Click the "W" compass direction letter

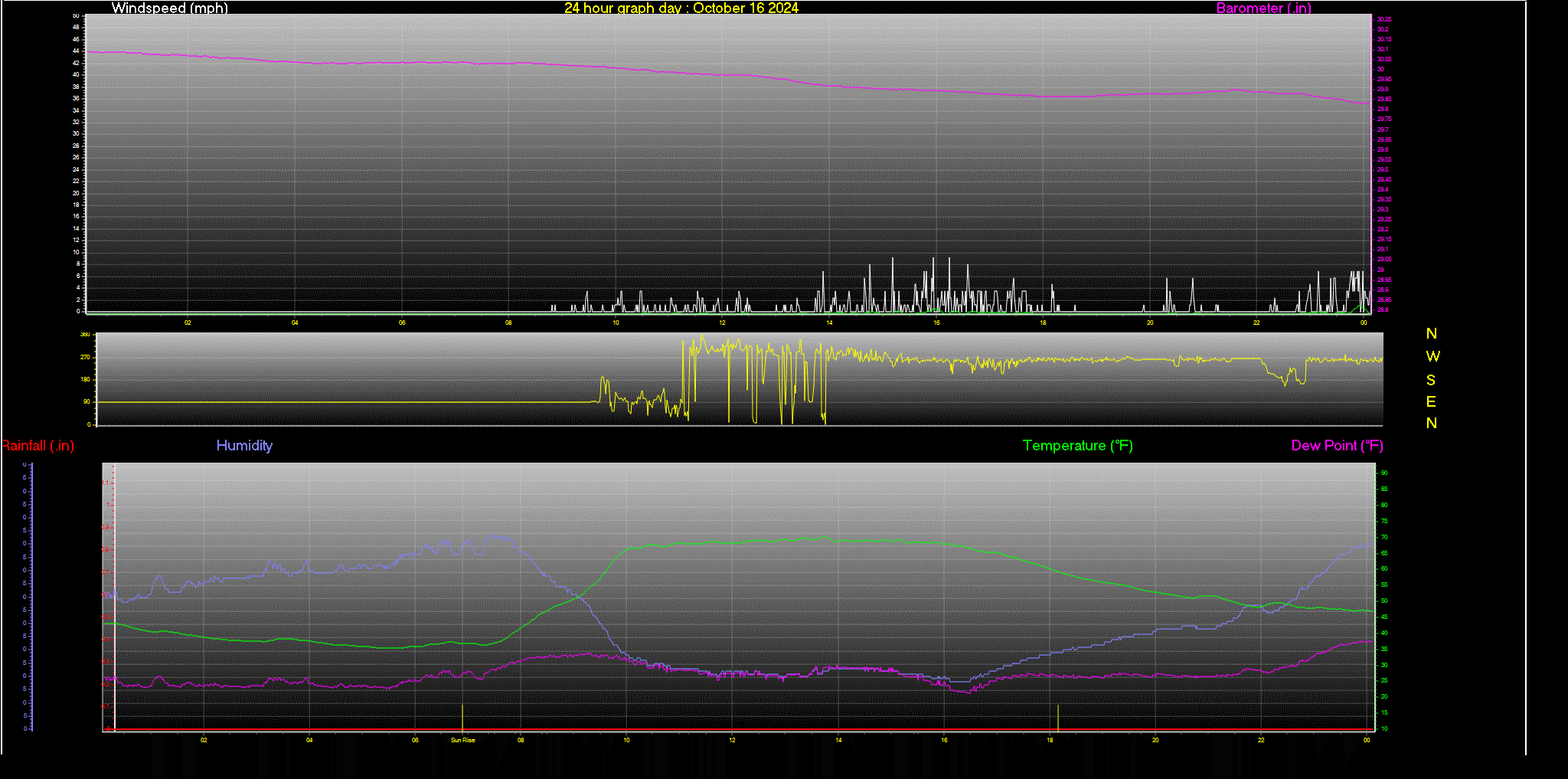(x=1432, y=356)
